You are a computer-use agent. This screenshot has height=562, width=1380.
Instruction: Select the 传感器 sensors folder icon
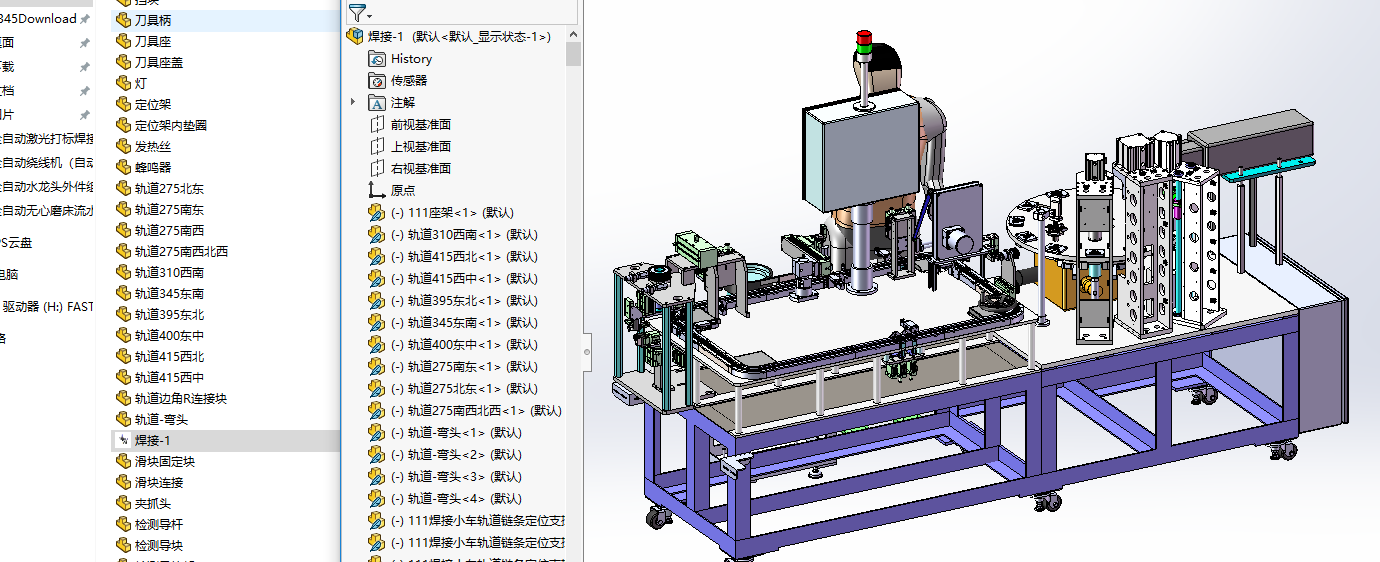click(x=377, y=81)
